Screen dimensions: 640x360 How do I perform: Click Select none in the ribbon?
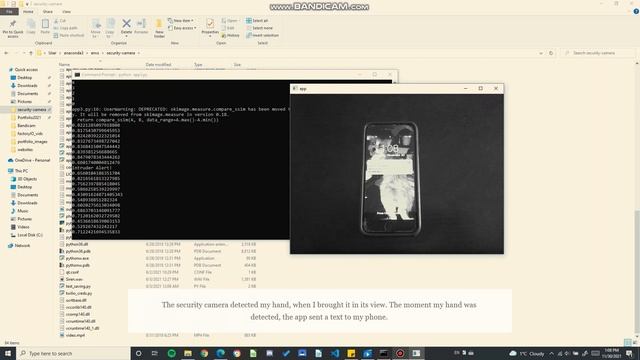(259, 28)
